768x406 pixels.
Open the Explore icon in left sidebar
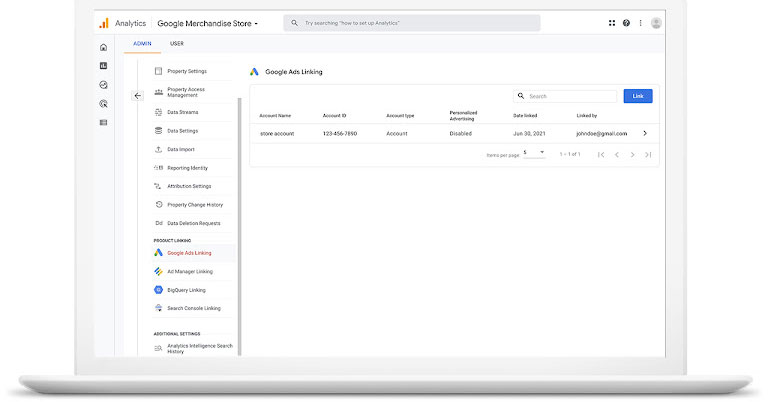103,85
